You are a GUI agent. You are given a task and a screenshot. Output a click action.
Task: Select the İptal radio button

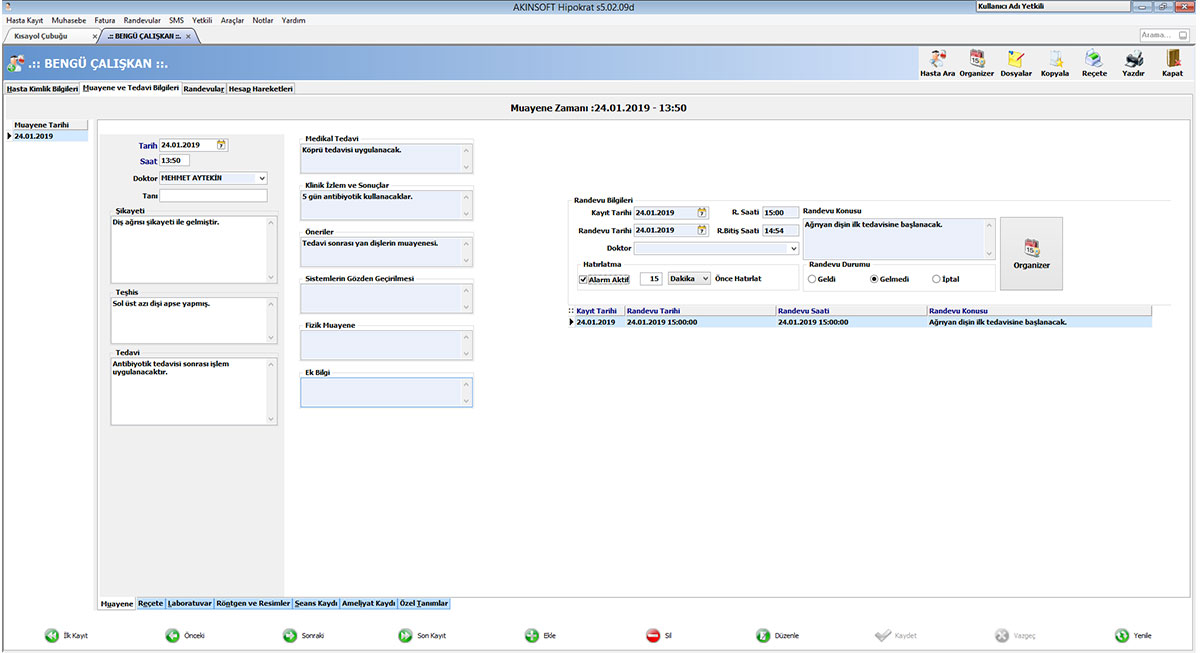point(936,279)
